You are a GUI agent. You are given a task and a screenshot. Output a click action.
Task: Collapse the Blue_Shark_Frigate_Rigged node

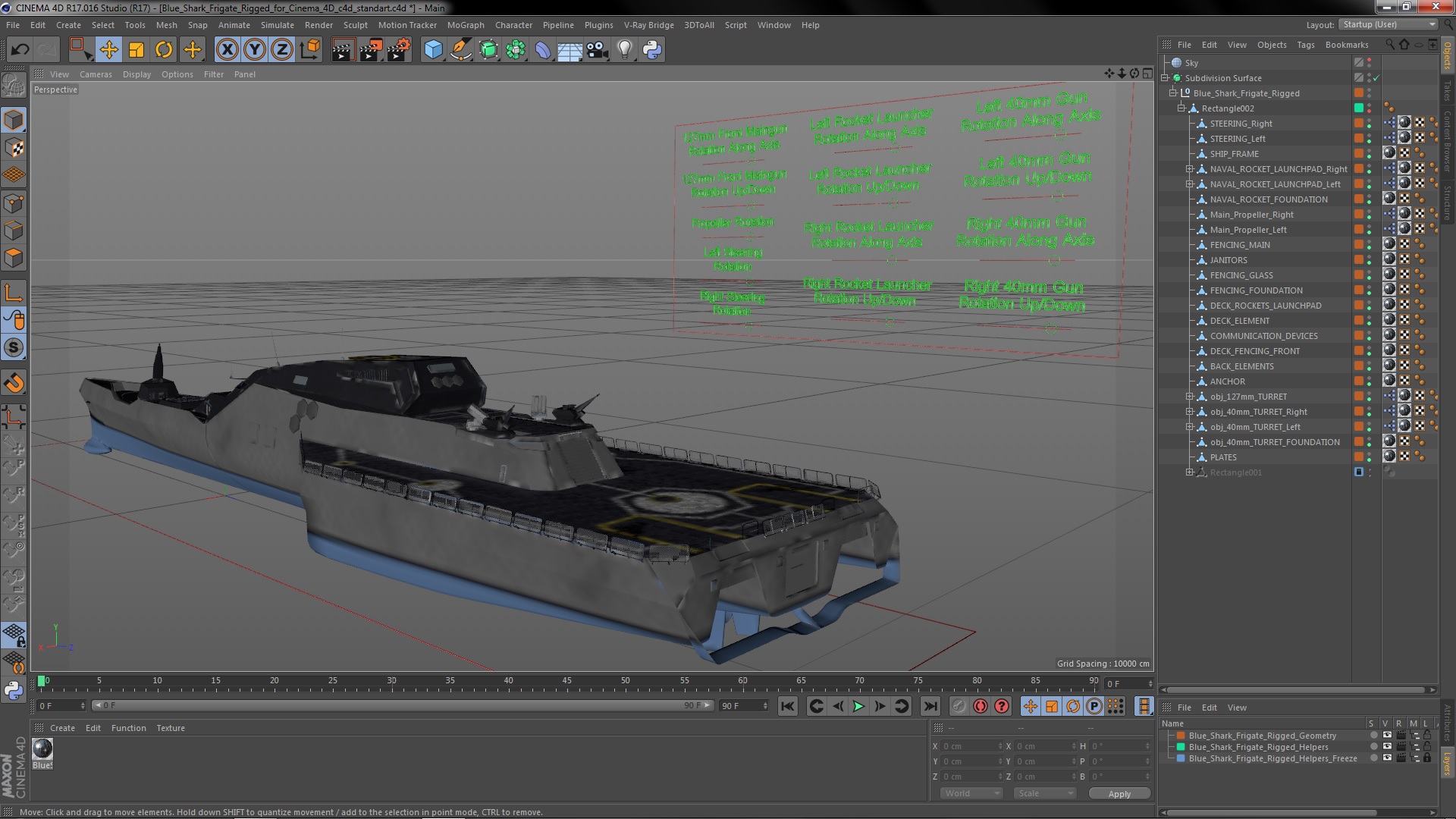[x=1171, y=92]
